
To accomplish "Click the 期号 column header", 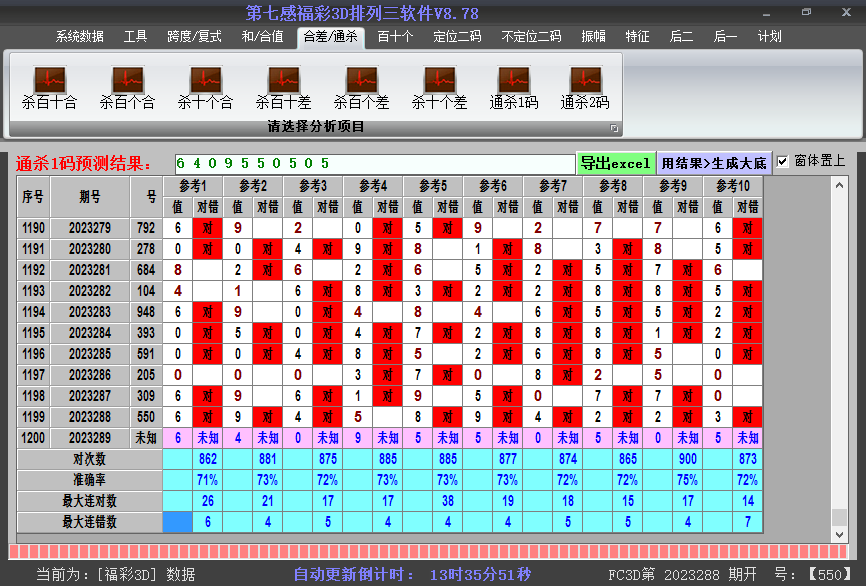I will tap(89, 197).
